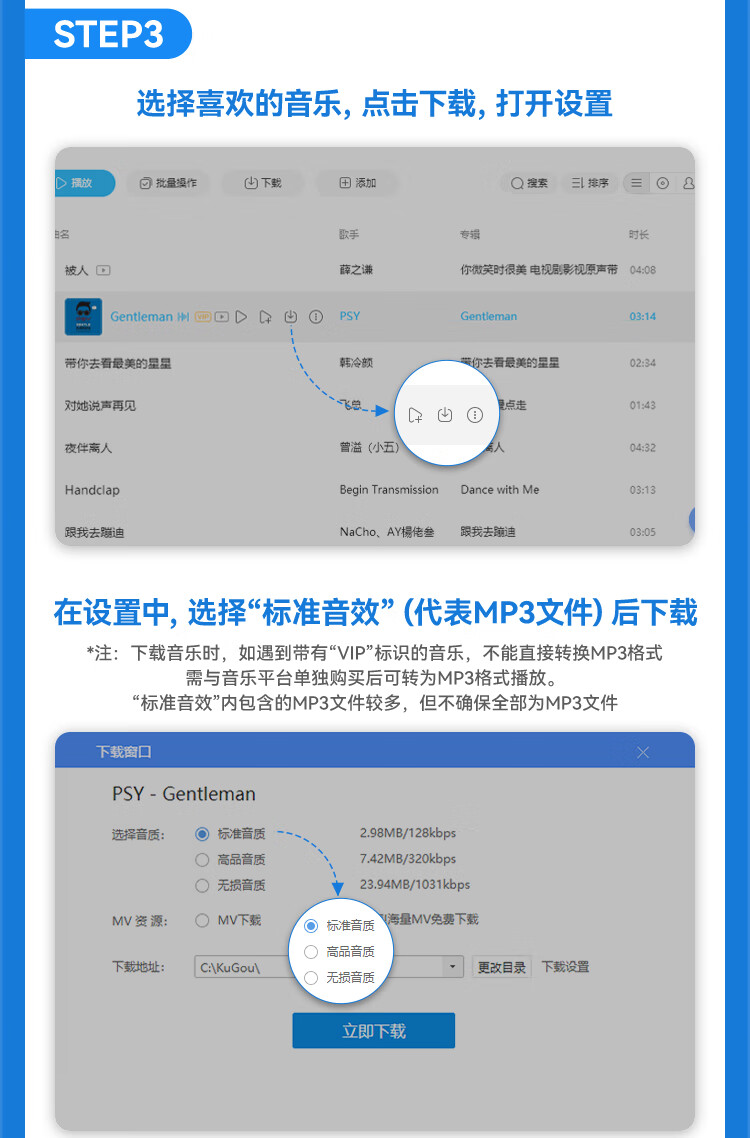Screen dimensions: 750x1138
Task: Click artist Begin Transmission
Action: (x=389, y=490)
